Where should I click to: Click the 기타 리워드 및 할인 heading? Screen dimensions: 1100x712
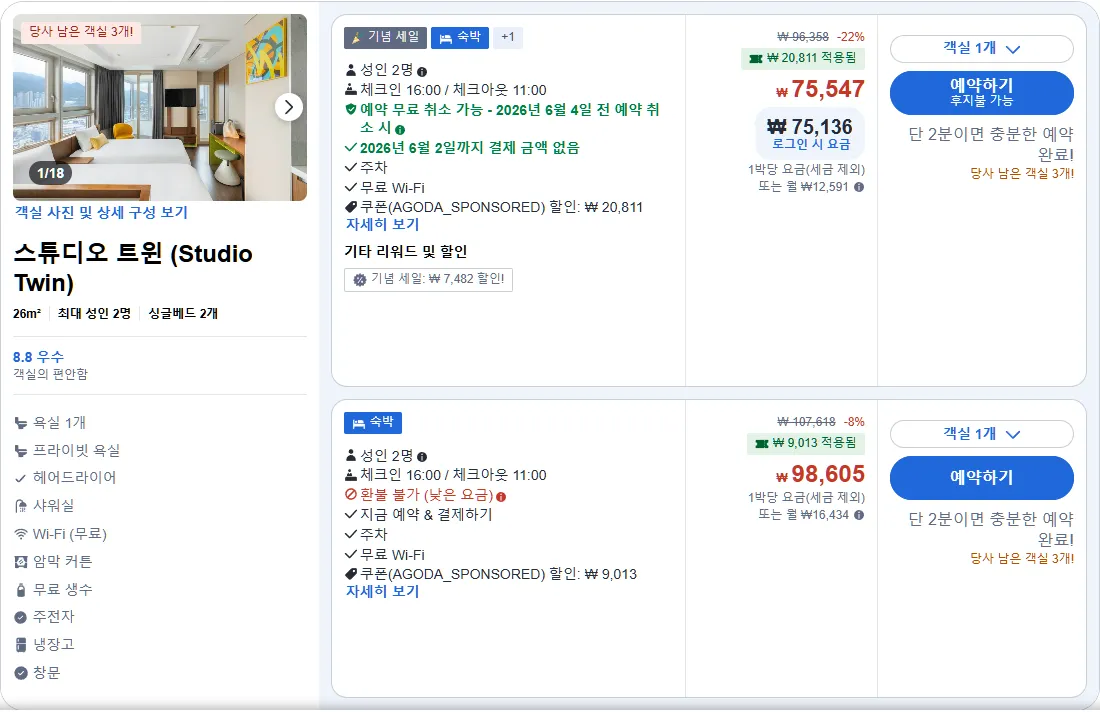tap(405, 251)
